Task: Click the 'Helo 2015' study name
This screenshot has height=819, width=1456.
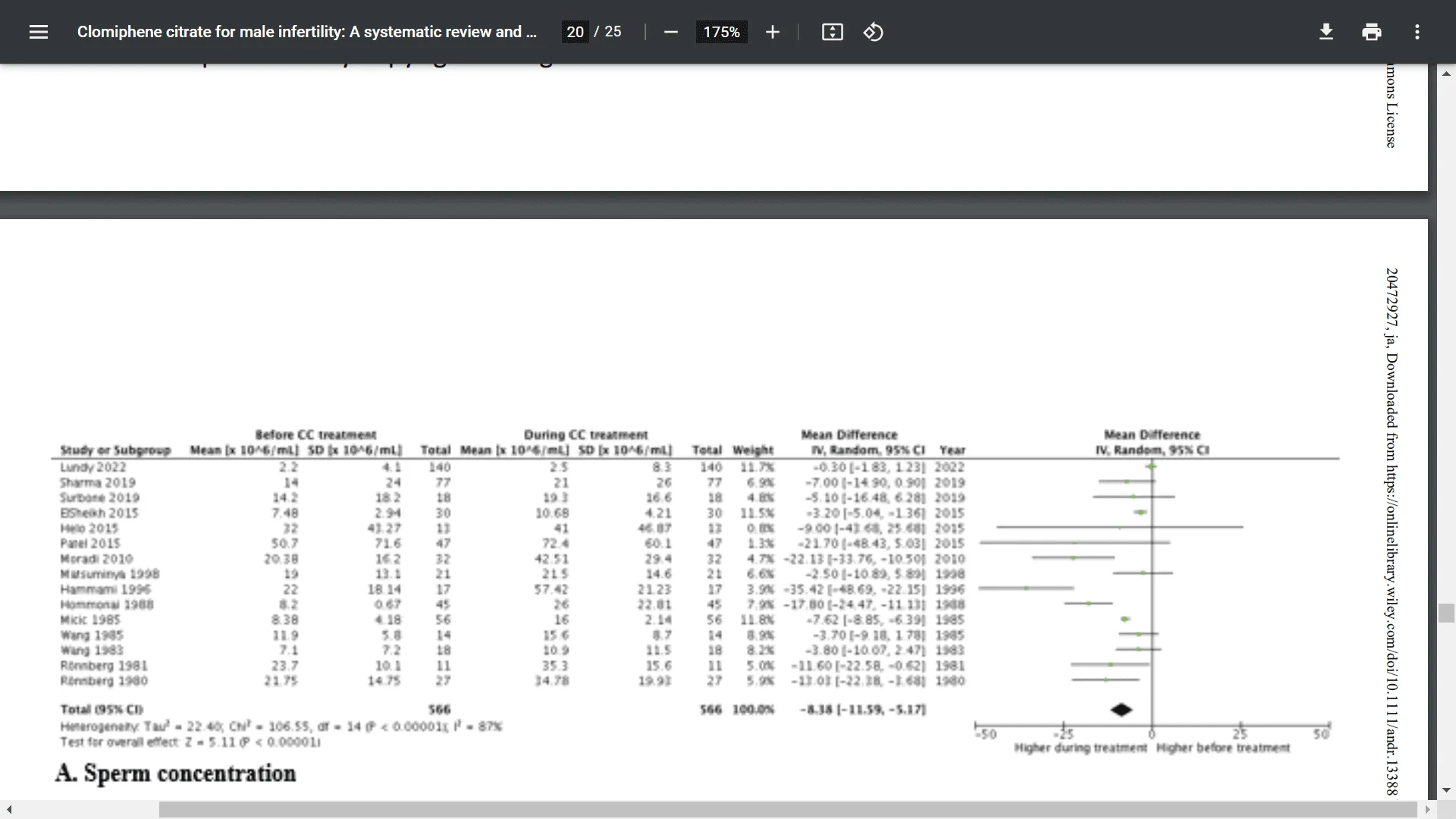Action: [89, 528]
